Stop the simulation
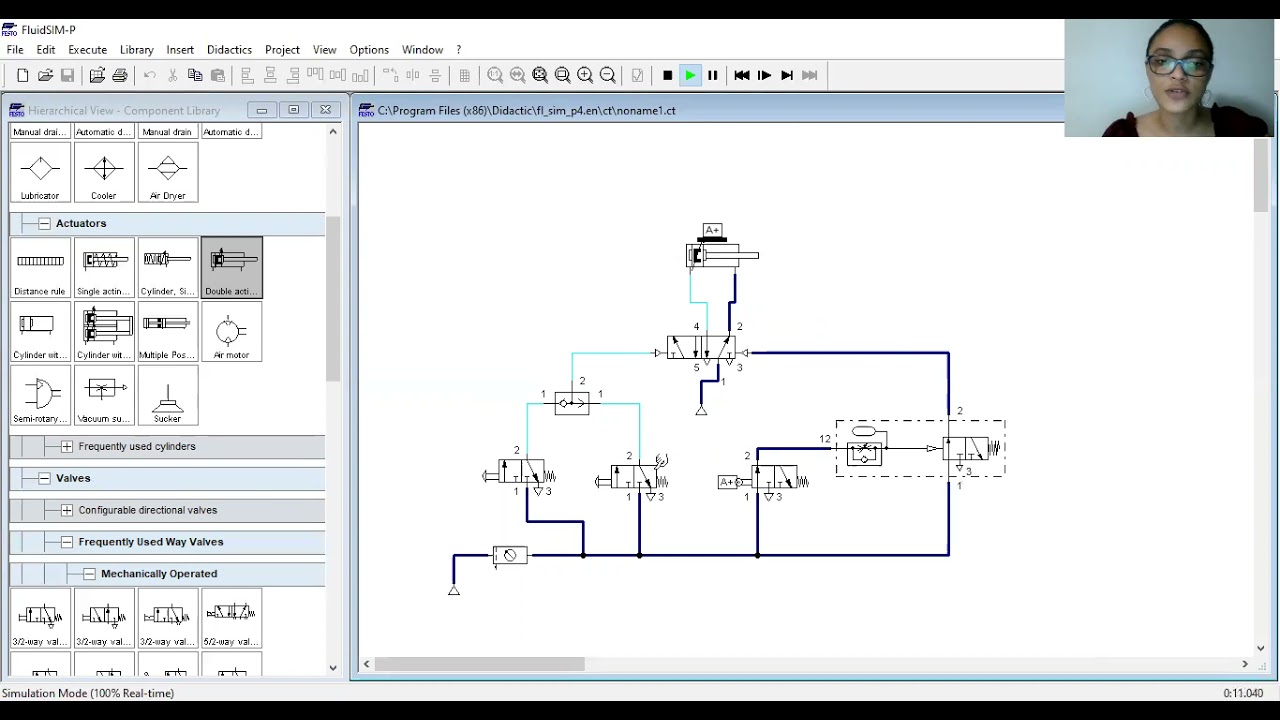This screenshot has height=720, width=1280. (x=667, y=75)
